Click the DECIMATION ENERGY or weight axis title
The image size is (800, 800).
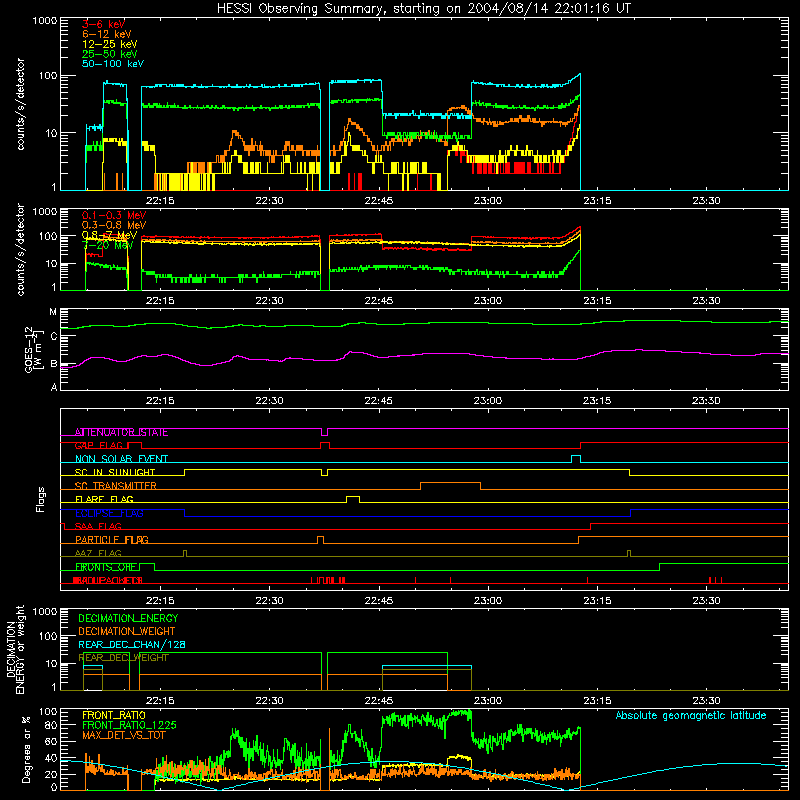(15, 649)
